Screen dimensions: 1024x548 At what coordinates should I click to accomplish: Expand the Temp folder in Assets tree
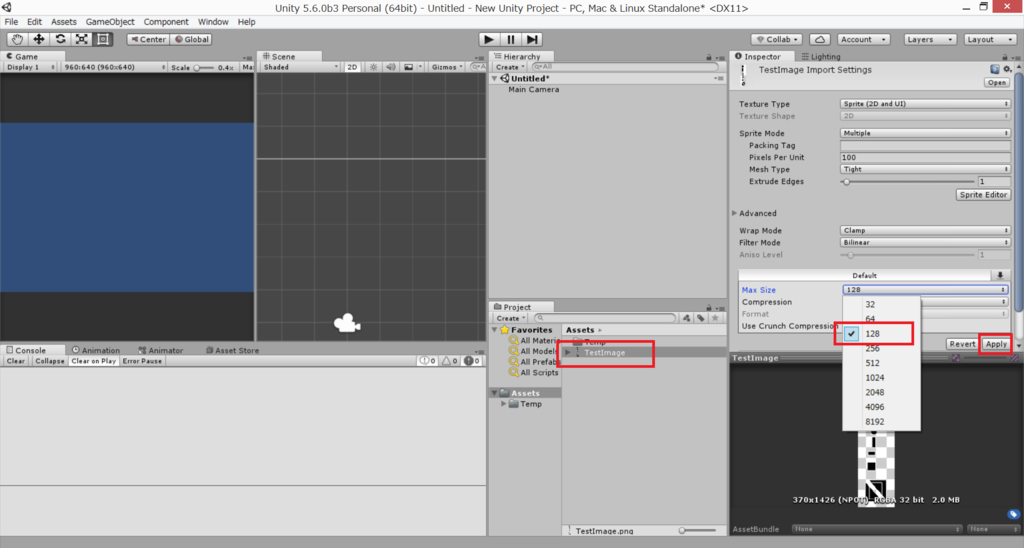click(x=504, y=404)
